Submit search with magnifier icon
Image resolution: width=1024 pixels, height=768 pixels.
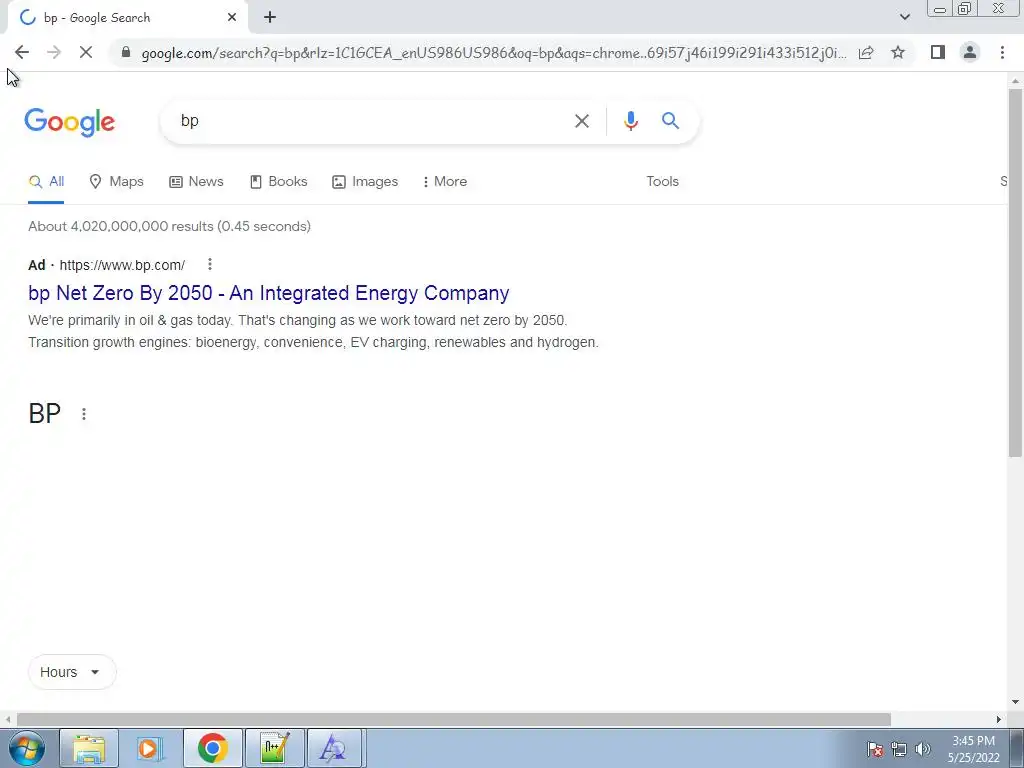coord(670,120)
